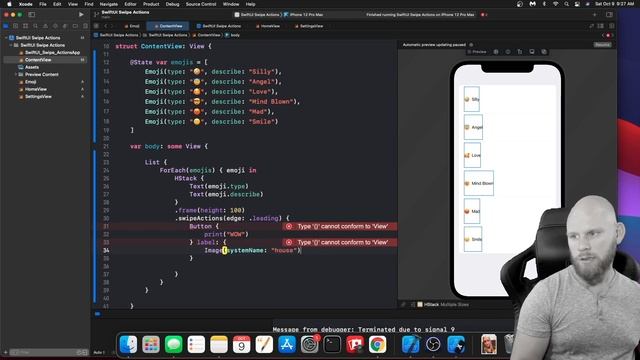Screen dimensions: 640x360
Task: Choose run destination iPhone 12 Pro Max
Action: coord(304,14)
